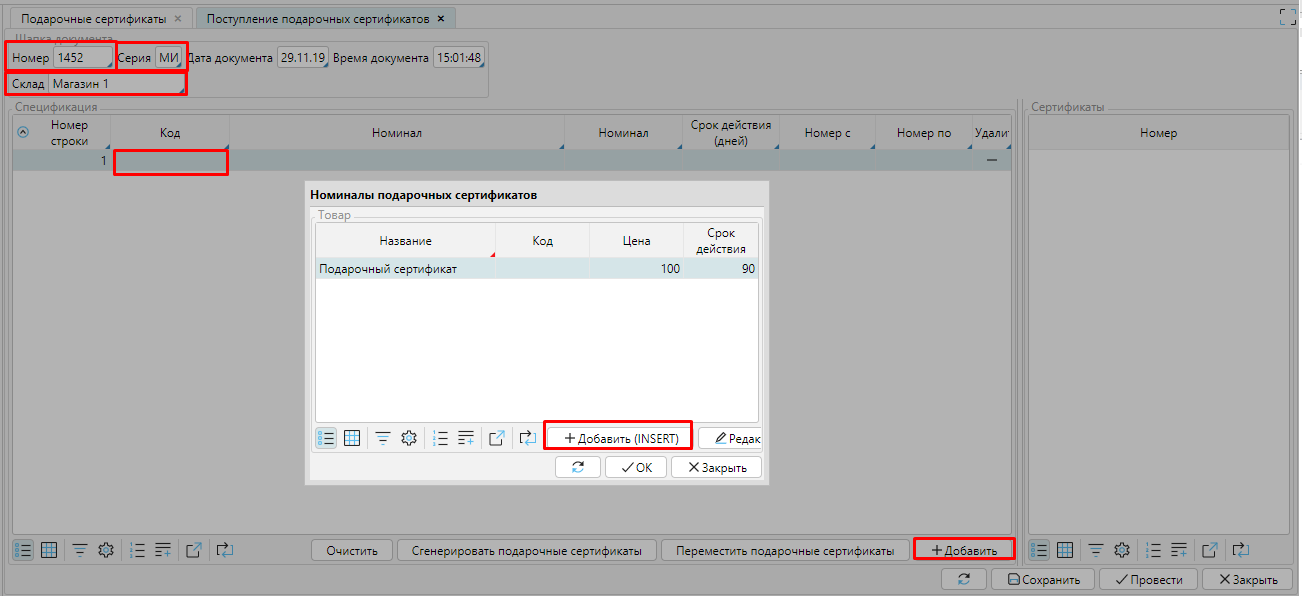Switch the Номиналы dialog to list view
The image size is (1302, 596).
tap(326, 438)
